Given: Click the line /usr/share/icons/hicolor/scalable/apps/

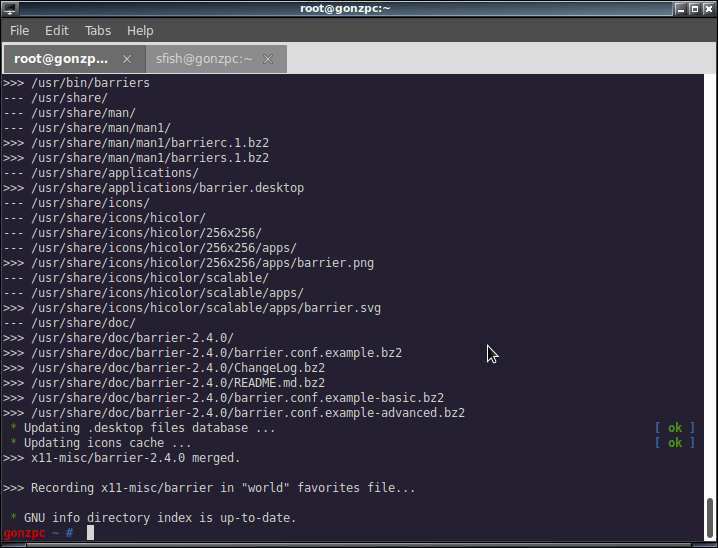Looking at the screenshot, I should tap(153, 293).
